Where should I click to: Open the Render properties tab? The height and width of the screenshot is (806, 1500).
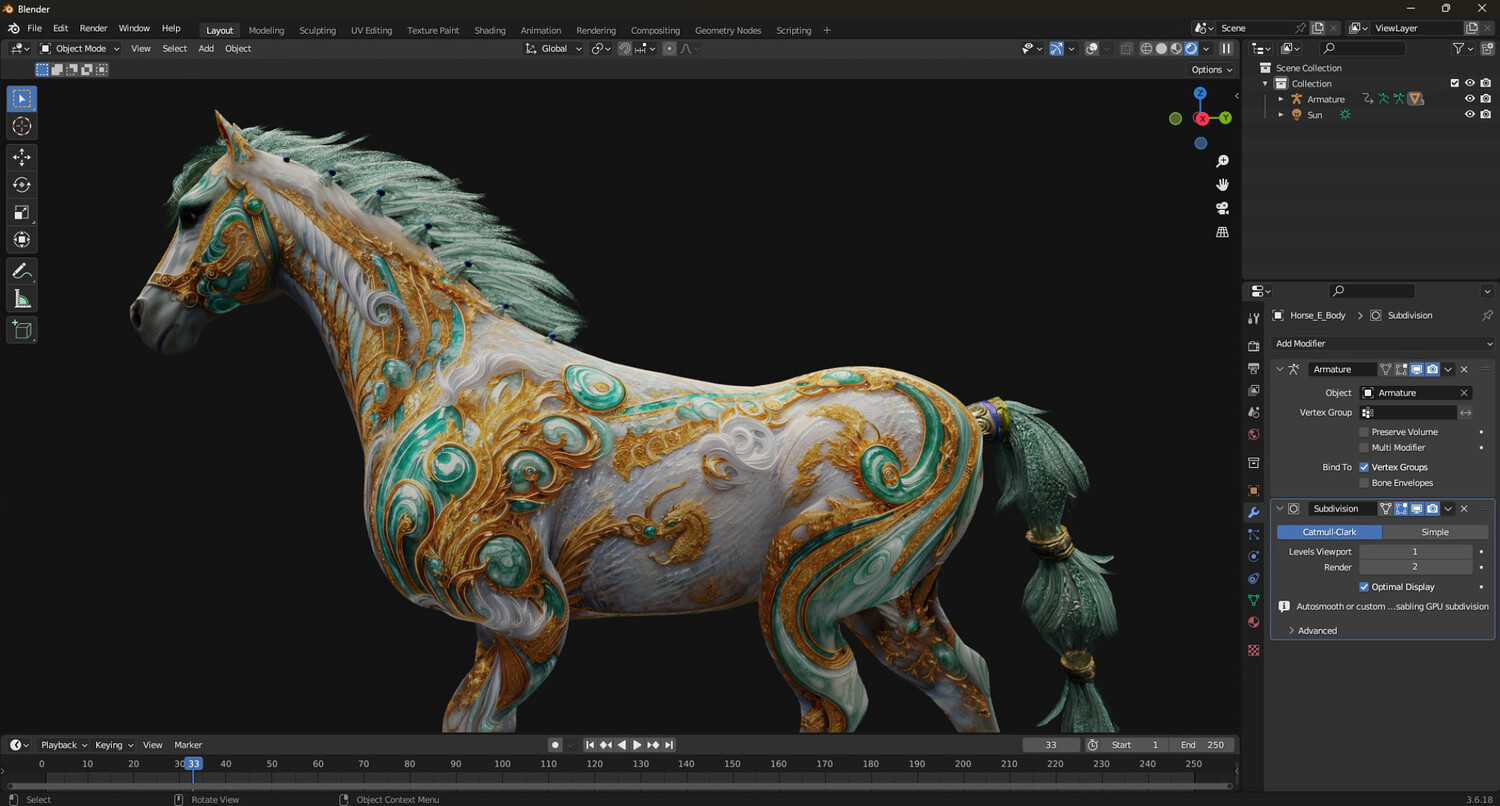tap(1254, 346)
